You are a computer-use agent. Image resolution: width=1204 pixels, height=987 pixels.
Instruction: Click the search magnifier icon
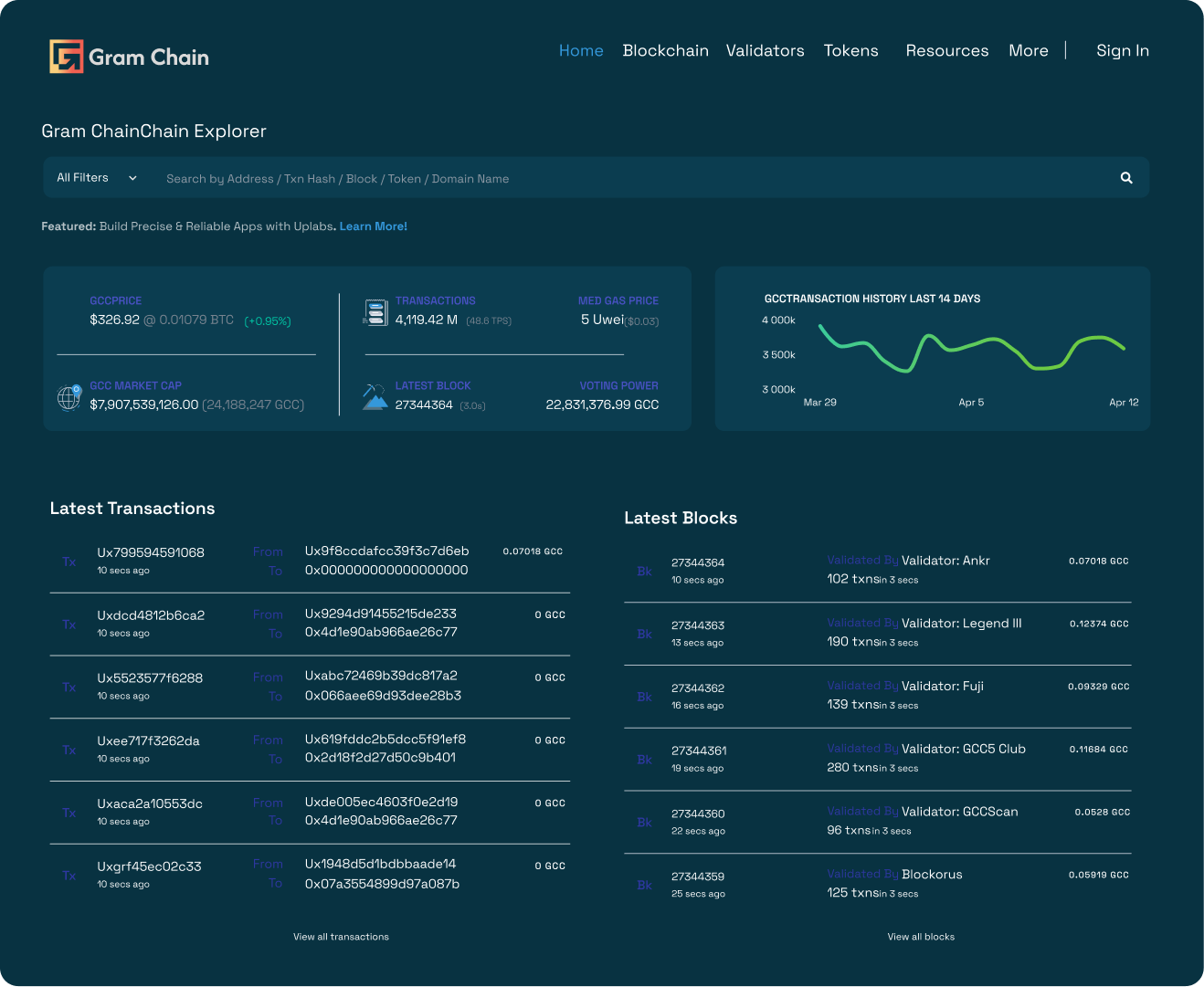(x=1126, y=178)
